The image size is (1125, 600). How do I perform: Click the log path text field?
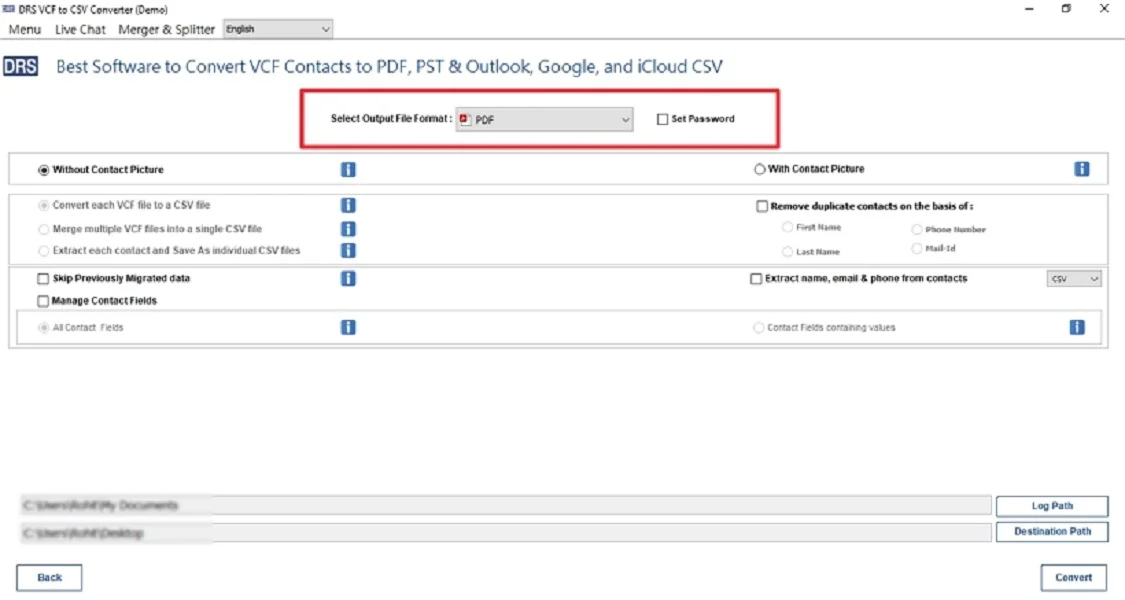point(506,505)
